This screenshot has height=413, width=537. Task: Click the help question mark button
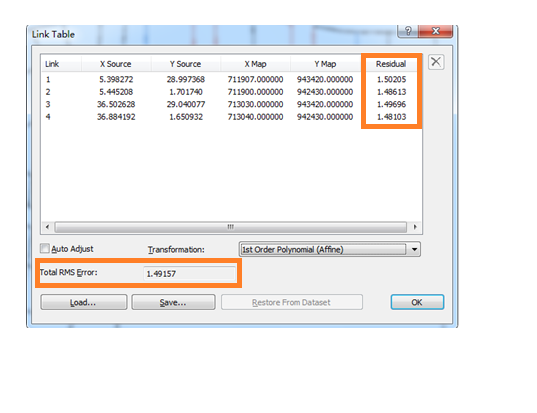coord(408,31)
